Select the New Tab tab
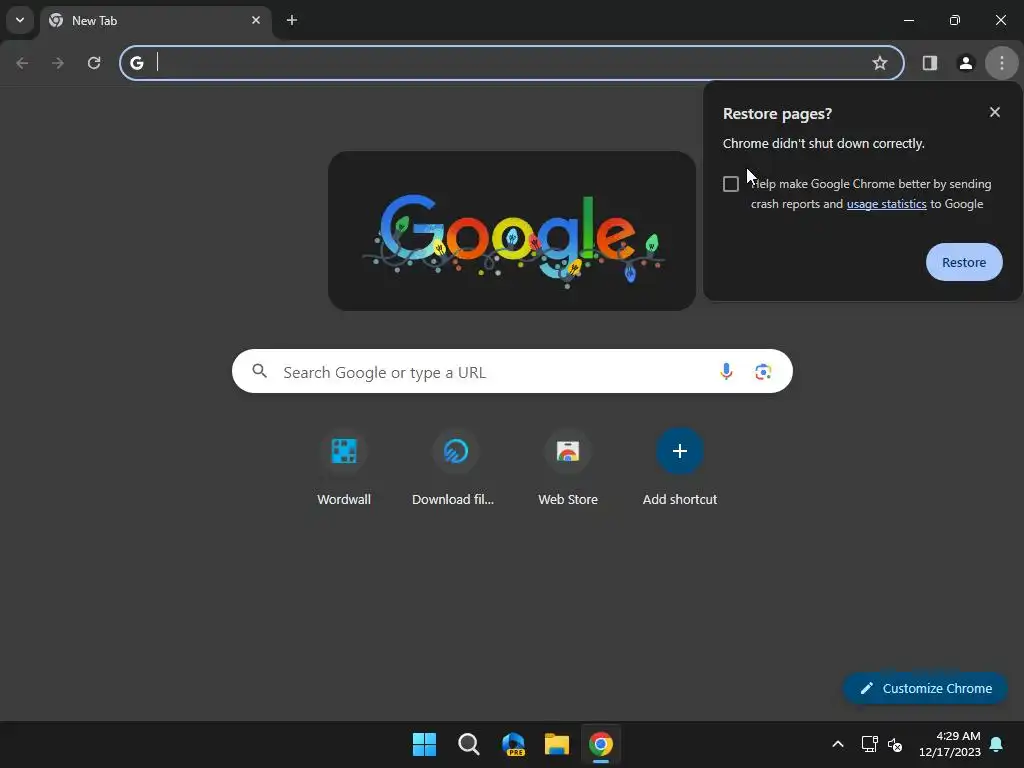Viewport: 1024px width, 768px height. pyautogui.click(x=155, y=21)
